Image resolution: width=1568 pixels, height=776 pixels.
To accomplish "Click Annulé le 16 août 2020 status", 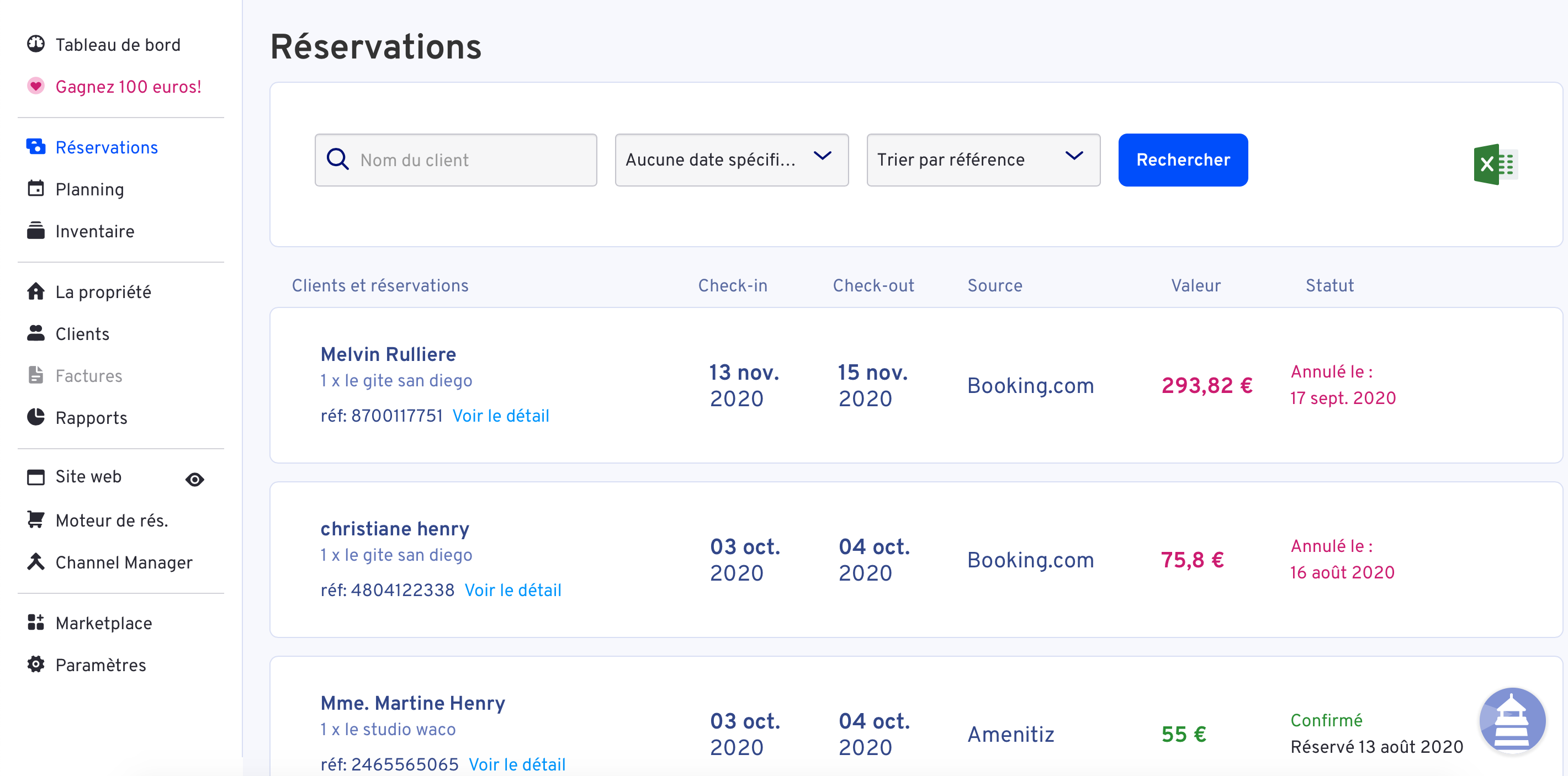I will point(1343,559).
